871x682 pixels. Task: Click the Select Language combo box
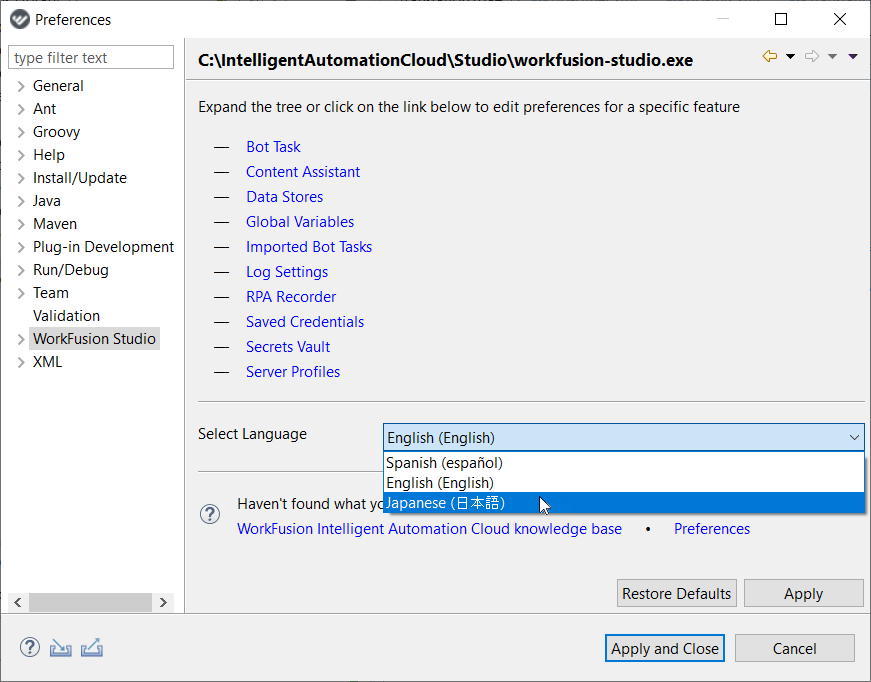coord(623,437)
